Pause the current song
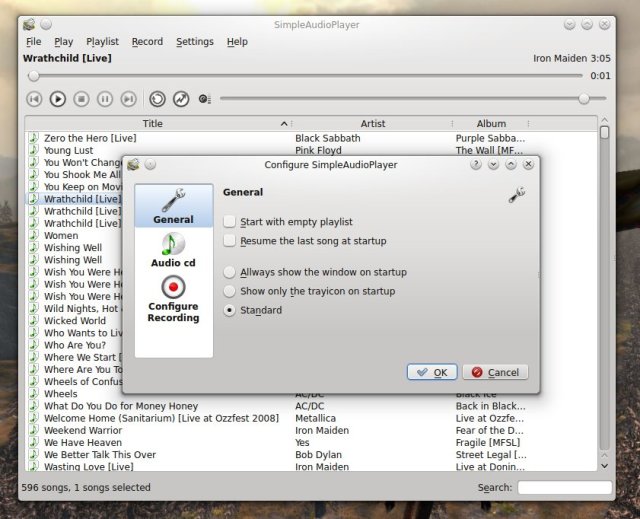The image size is (640, 519). pos(105,99)
